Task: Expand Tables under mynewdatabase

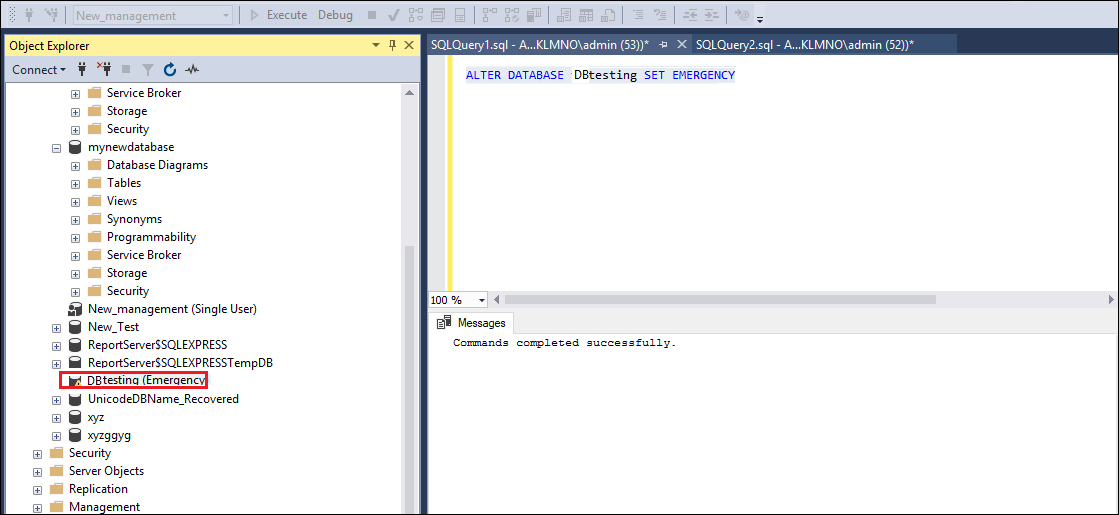Action: [x=75, y=183]
